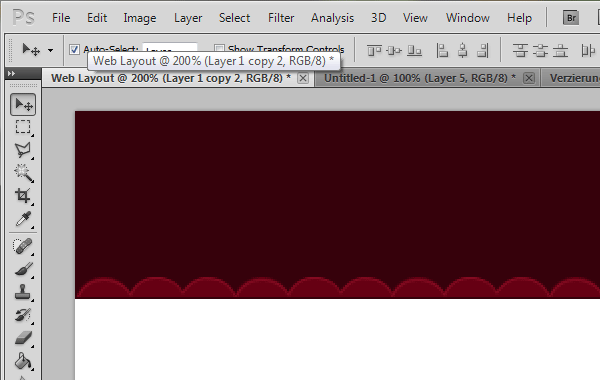Select the Rectangular Marquee tool
Screen dimensions: 600x380
point(23,127)
